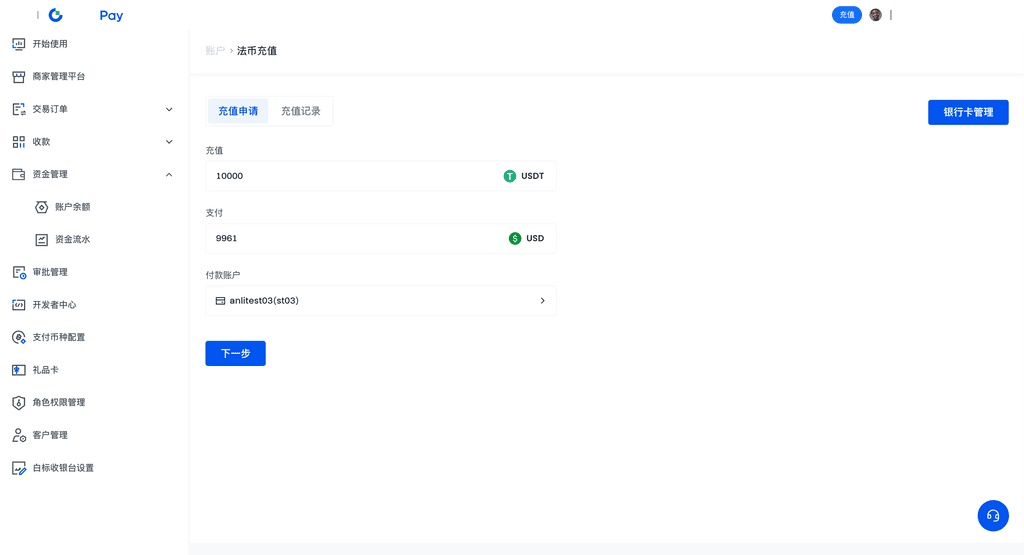1024x555 pixels.
Task: Click the 充值 amount field showing 10000
Action: tap(350, 176)
